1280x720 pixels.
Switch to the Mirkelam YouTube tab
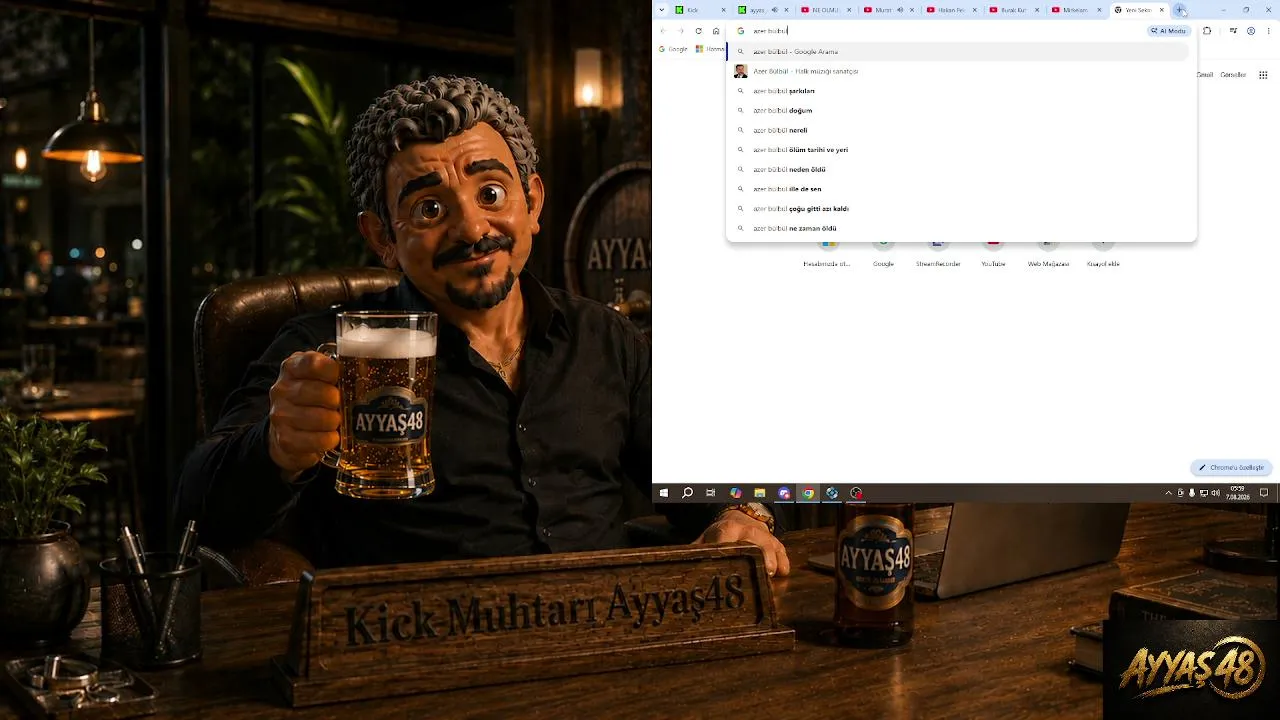[x=1076, y=10]
